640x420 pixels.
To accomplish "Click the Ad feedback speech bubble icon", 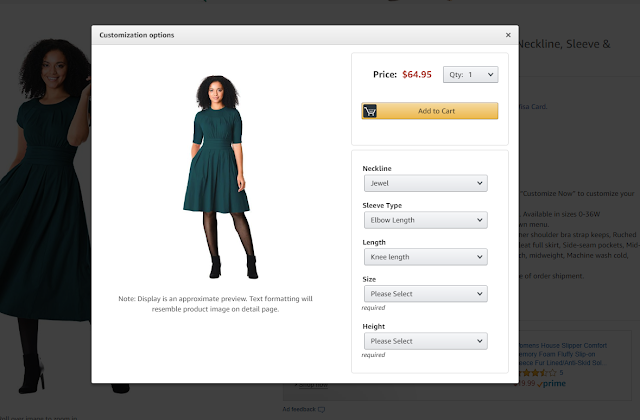I will tap(322, 409).
